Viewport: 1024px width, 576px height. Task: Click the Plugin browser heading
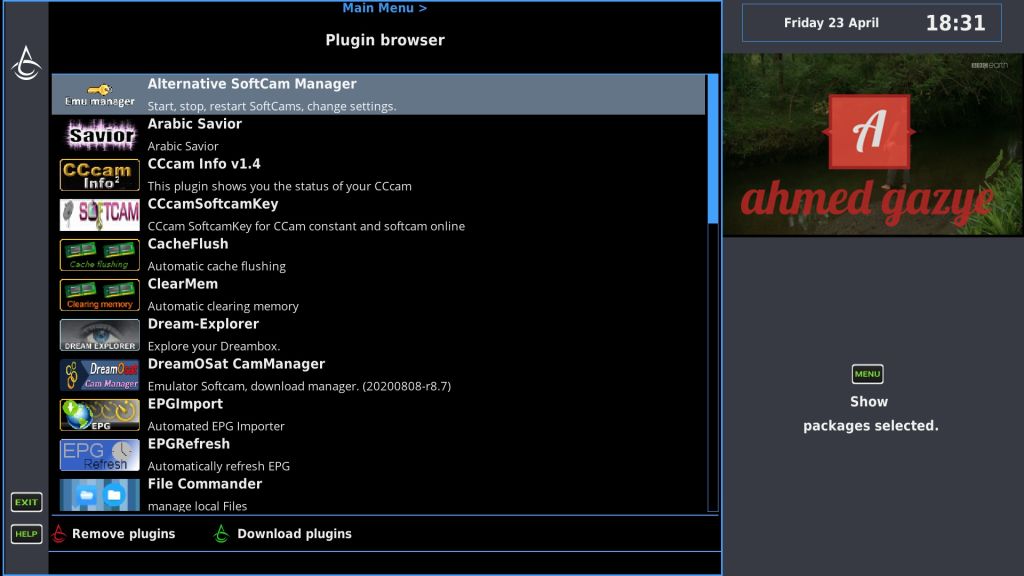385,40
